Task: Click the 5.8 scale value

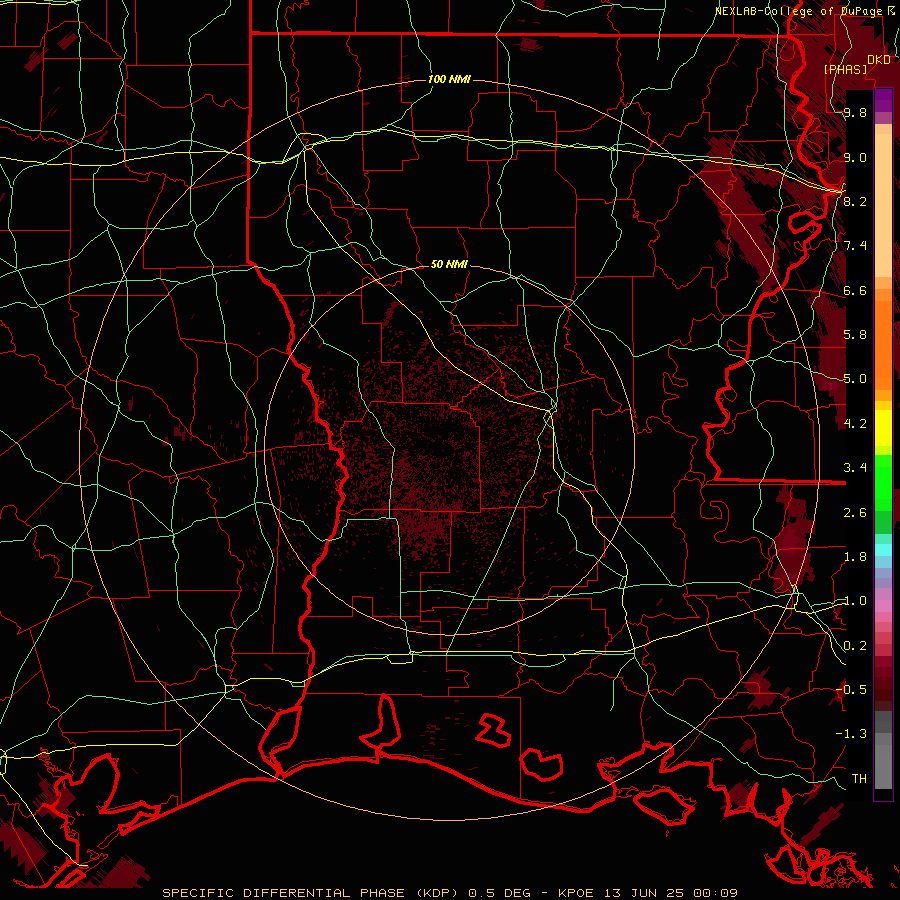Action: [x=855, y=335]
